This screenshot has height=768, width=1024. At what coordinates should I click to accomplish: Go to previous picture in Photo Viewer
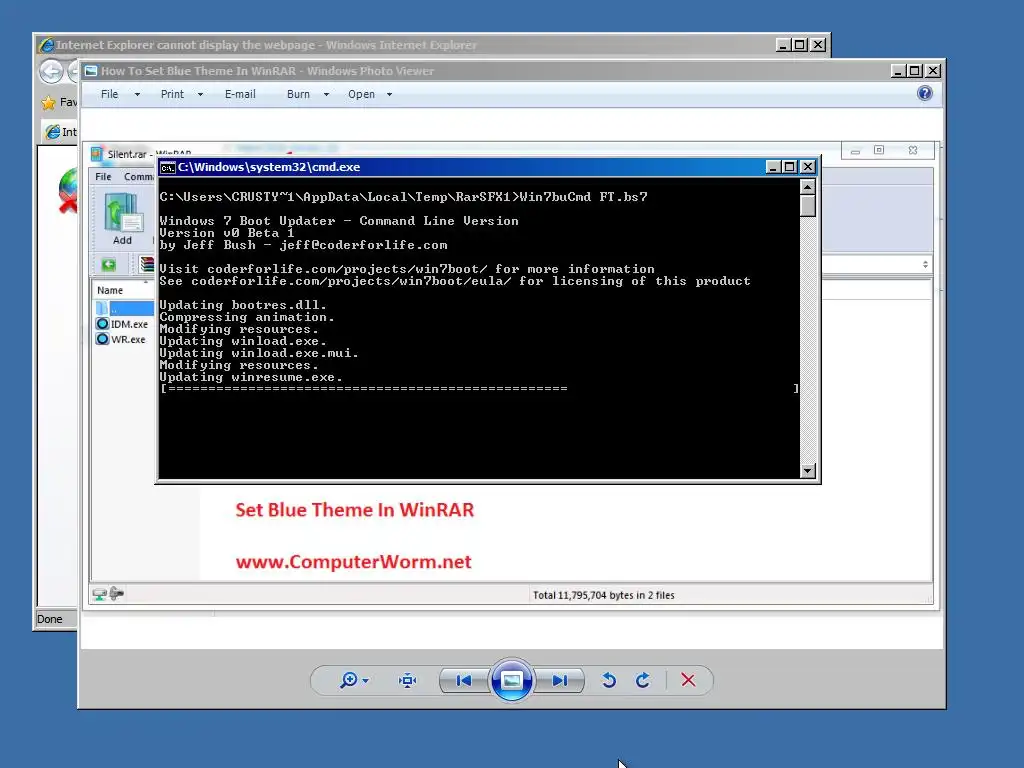click(464, 680)
